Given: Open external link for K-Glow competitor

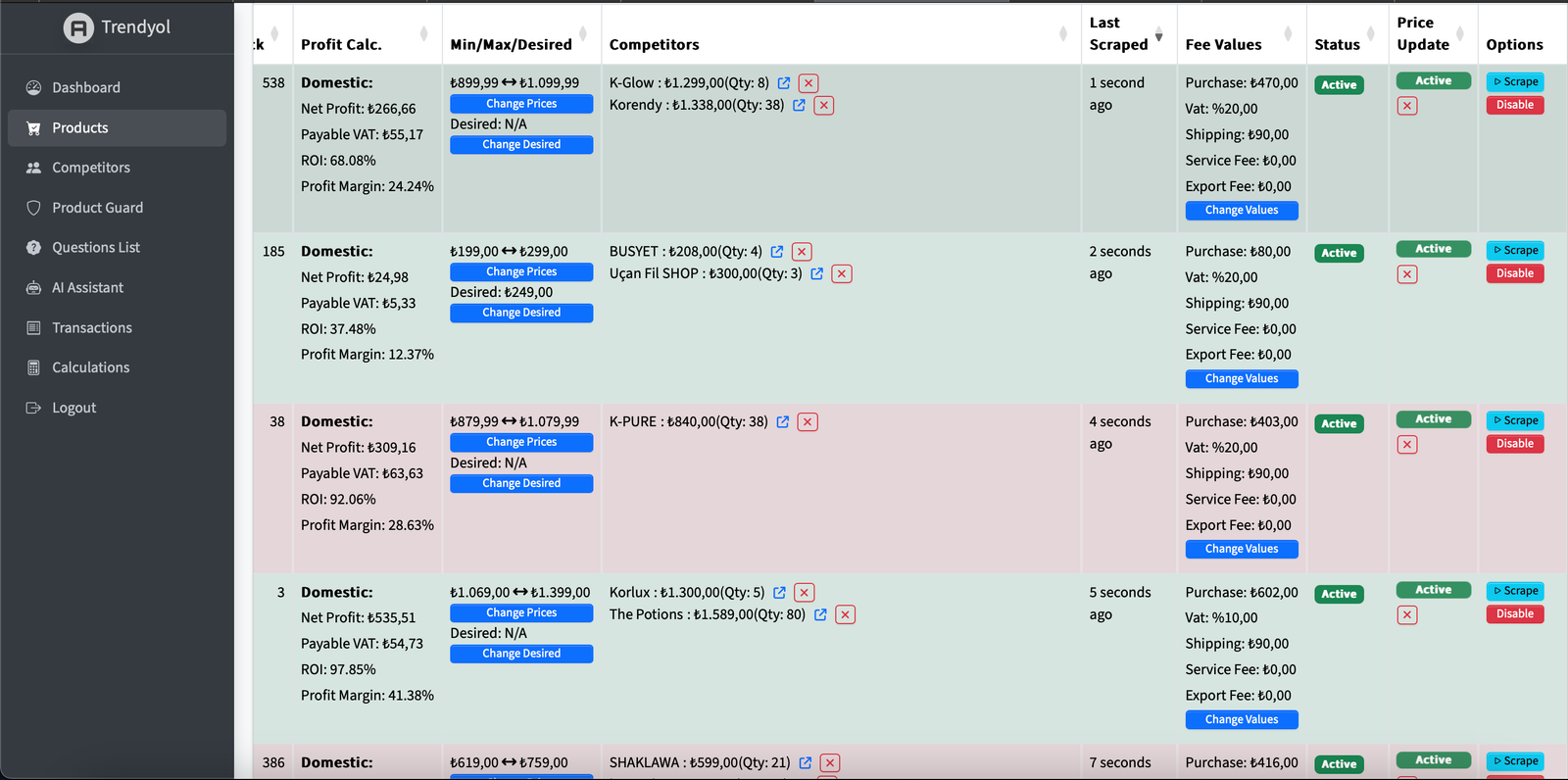Looking at the screenshot, I should [x=784, y=83].
